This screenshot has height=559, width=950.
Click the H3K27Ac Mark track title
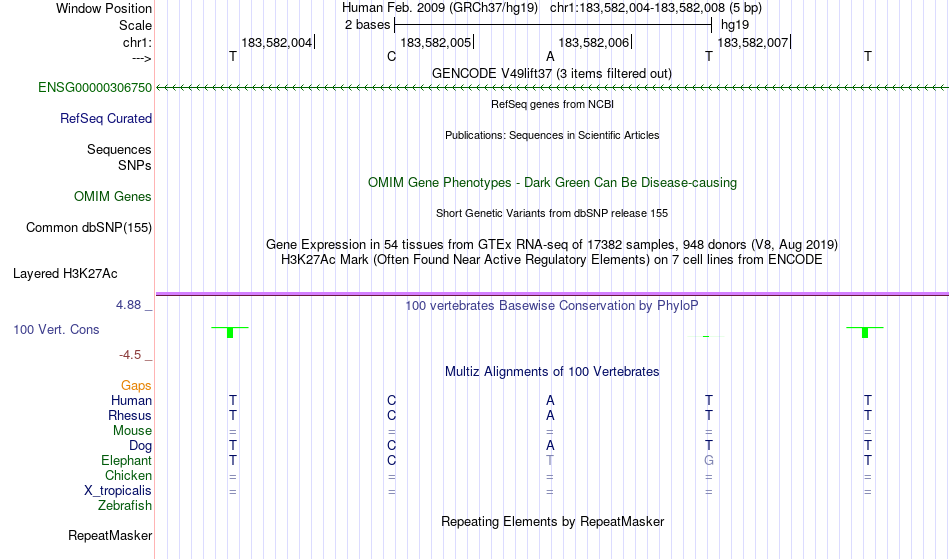pyautogui.click(x=552, y=259)
